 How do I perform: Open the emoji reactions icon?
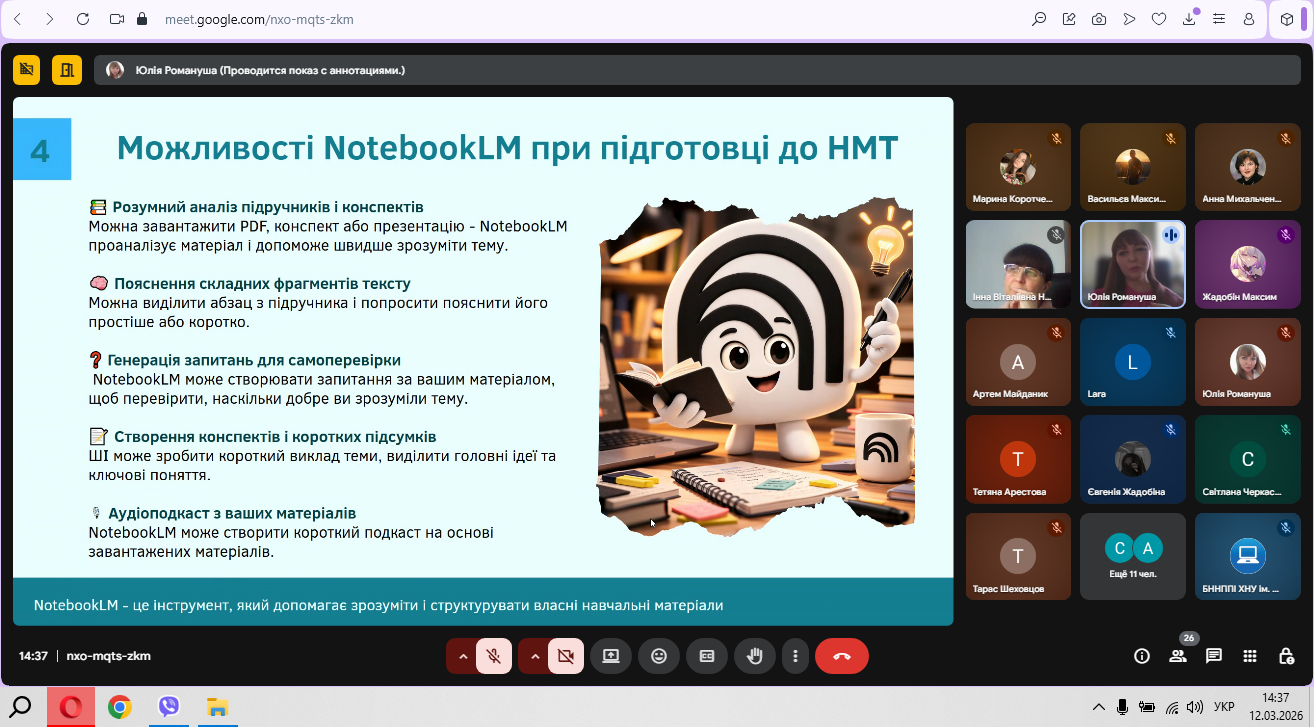659,656
